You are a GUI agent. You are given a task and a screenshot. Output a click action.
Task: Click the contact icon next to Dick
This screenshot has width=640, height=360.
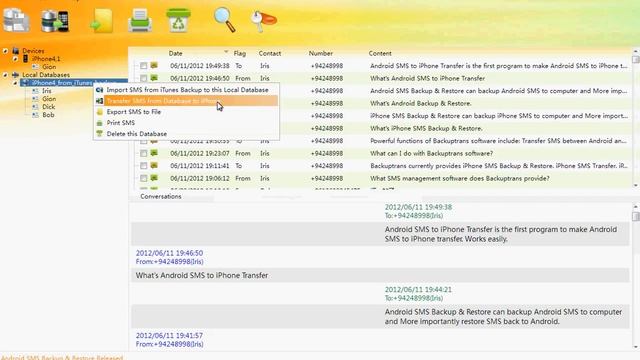pos(36,107)
